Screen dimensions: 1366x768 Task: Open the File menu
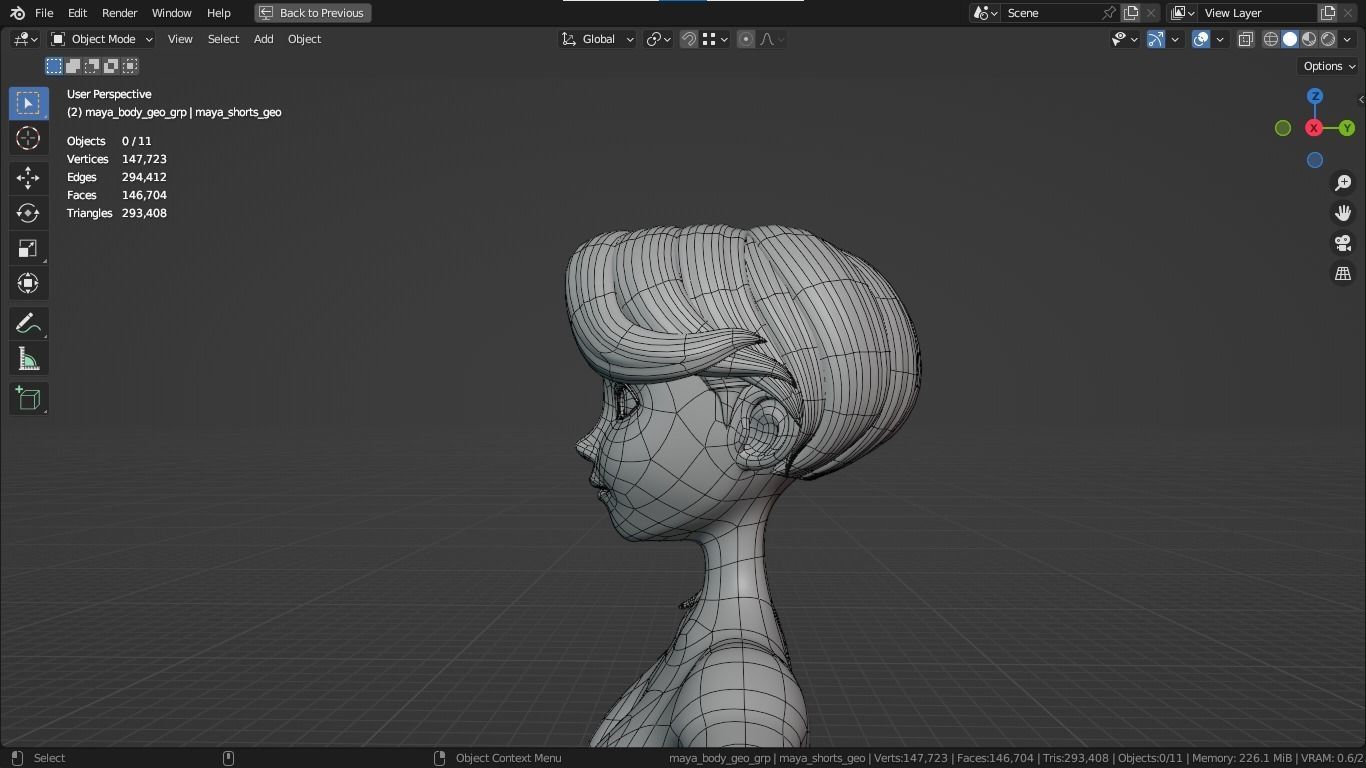click(44, 13)
